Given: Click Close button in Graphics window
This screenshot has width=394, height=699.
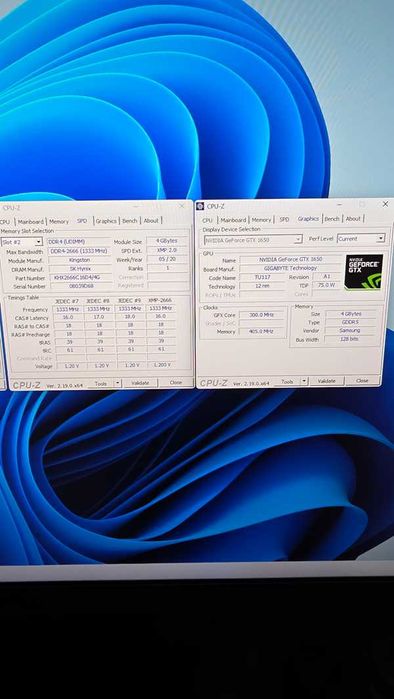Looking at the screenshot, I should pyautogui.click(x=362, y=381).
